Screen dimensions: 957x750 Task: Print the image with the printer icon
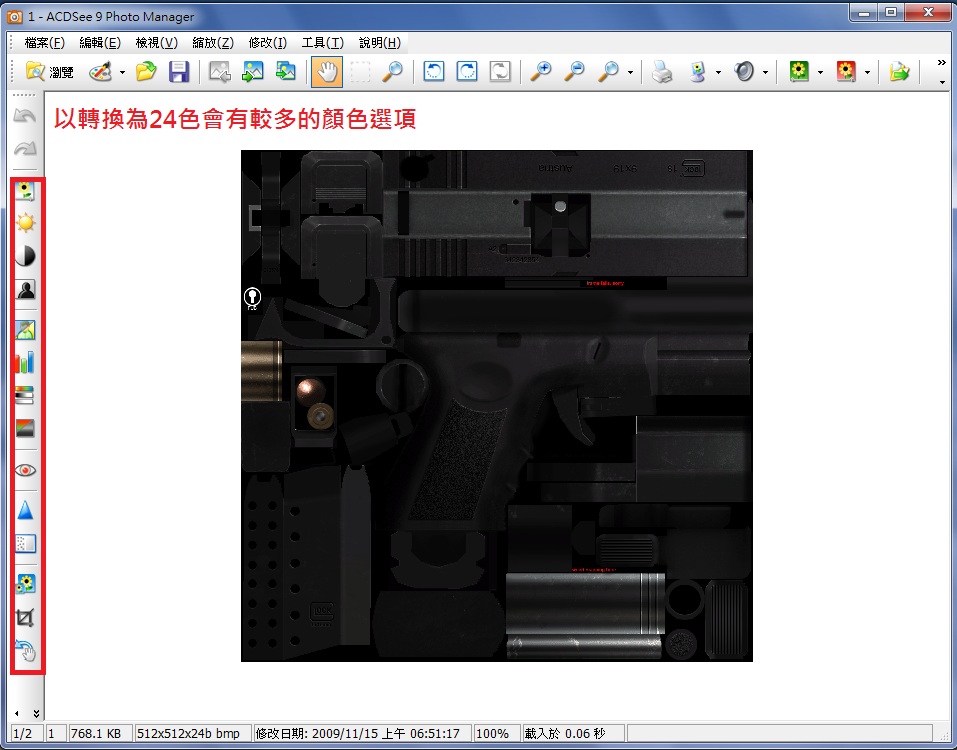662,72
